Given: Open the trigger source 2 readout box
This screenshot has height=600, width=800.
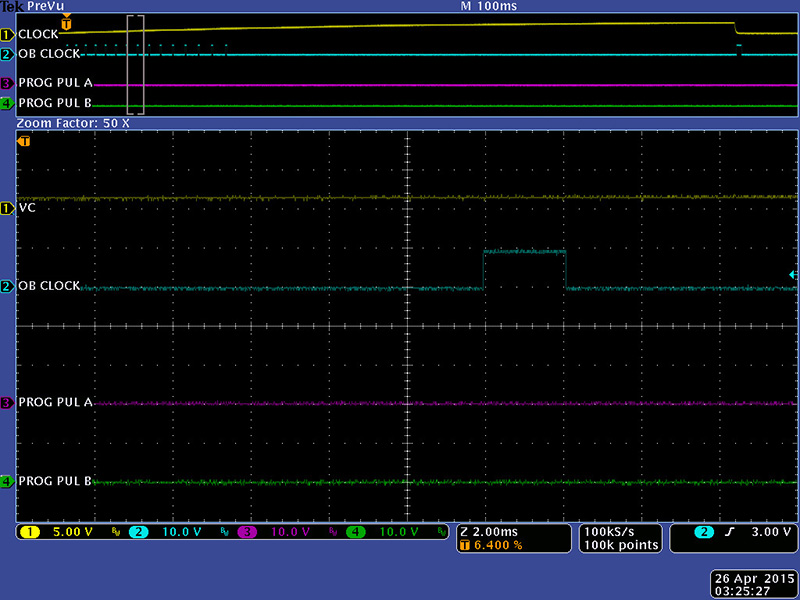Looking at the screenshot, I should pos(734,538).
